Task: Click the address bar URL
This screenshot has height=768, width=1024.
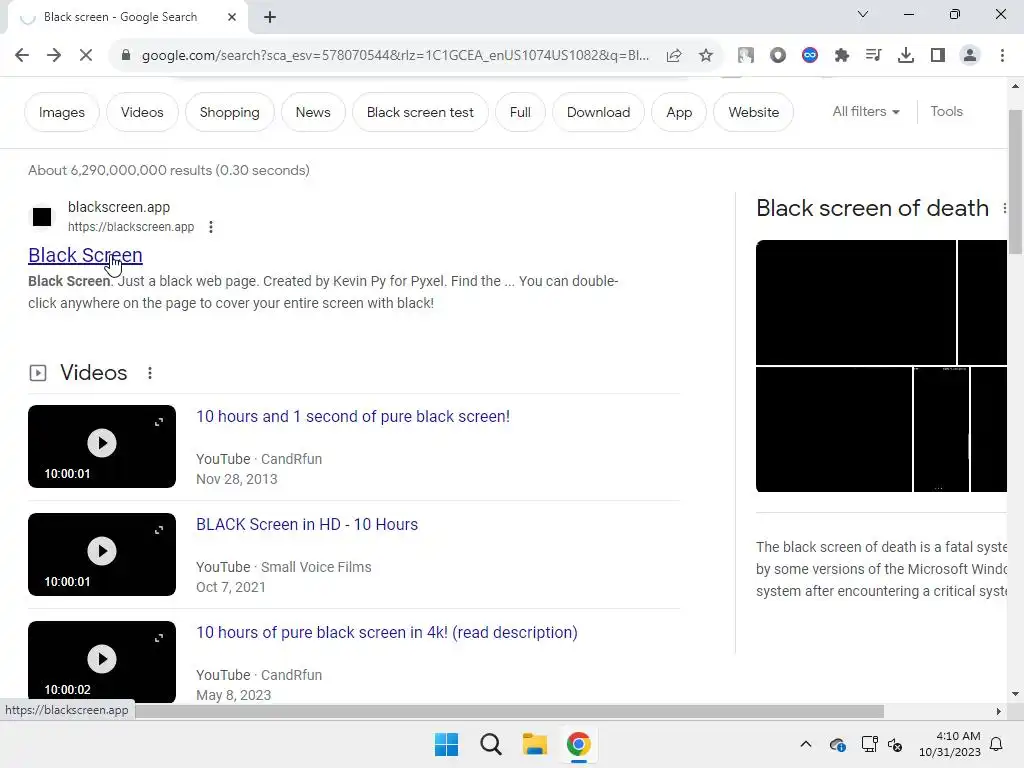Action: pyautogui.click(x=395, y=56)
